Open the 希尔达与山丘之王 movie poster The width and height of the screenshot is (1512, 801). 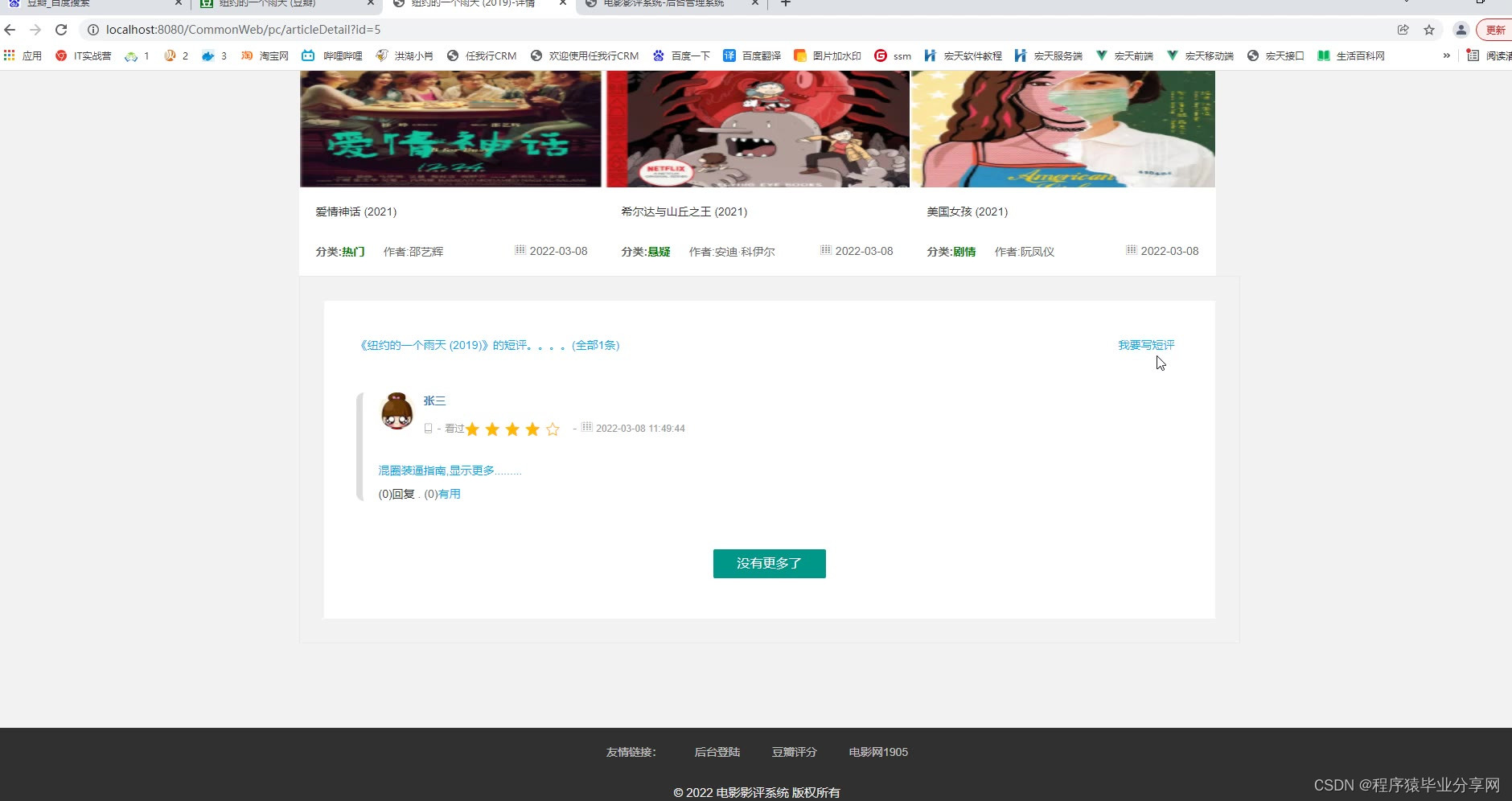pos(758,129)
